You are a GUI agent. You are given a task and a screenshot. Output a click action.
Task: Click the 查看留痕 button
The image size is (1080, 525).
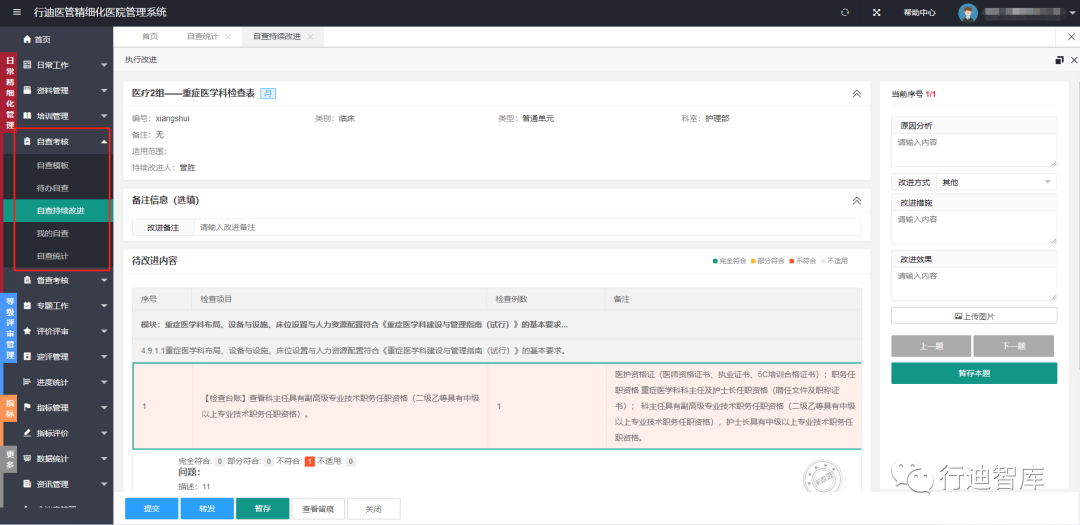318,508
